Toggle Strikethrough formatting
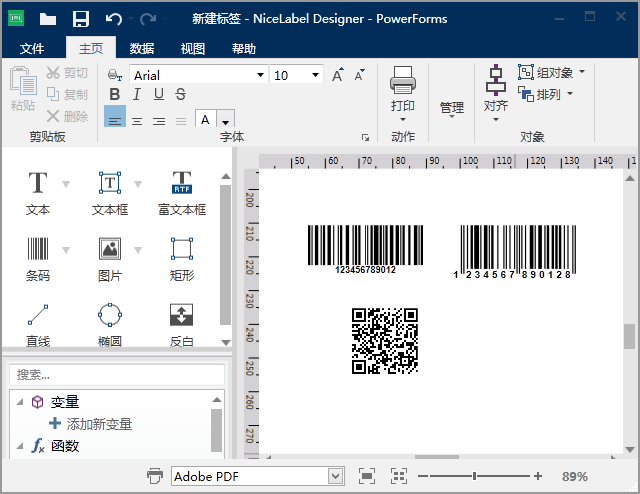 pyautogui.click(x=180, y=94)
